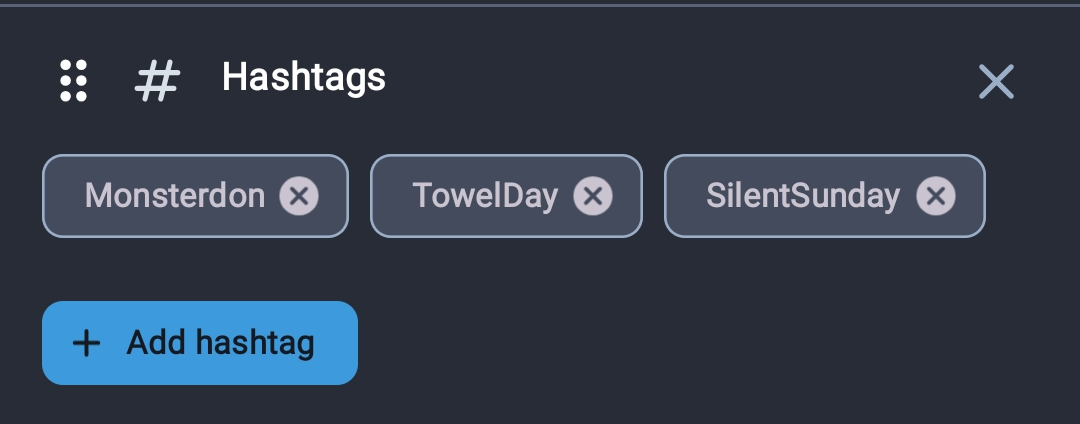Click the hash symbol icon beside Hashtags
This screenshot has width=1080, height=424.
point(157,81)
